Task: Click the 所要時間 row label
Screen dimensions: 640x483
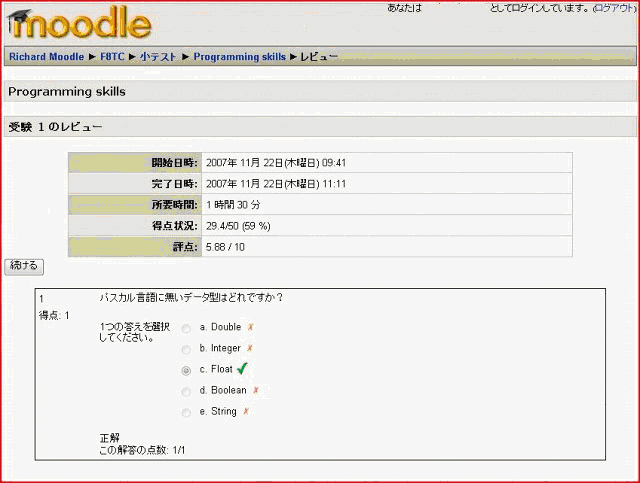Action: [174, 205]
